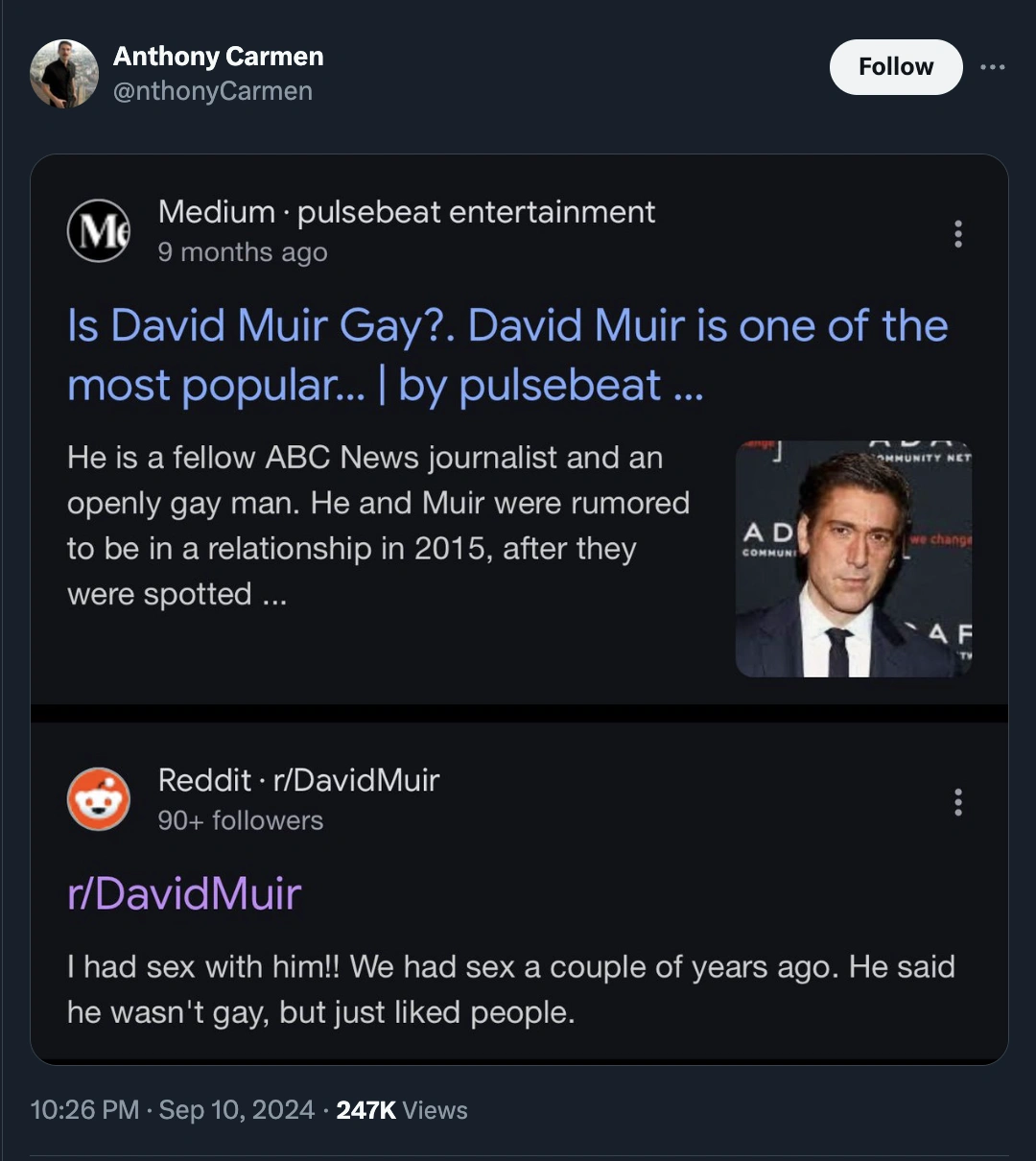Open the tweet's more options ellipsis
The height and width of the screenshot is (1161, 1036).
click(x=993, y=67)
